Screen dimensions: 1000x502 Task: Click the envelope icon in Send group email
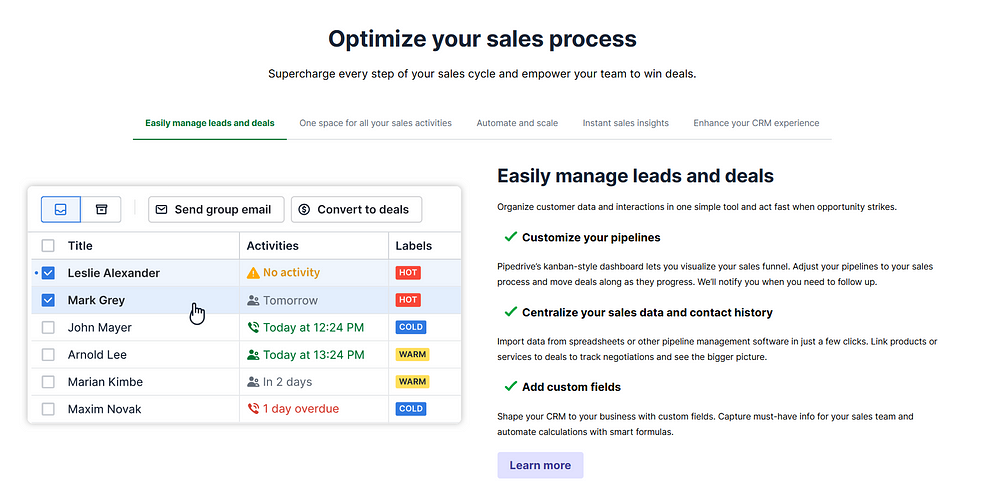tap(161, 209)
